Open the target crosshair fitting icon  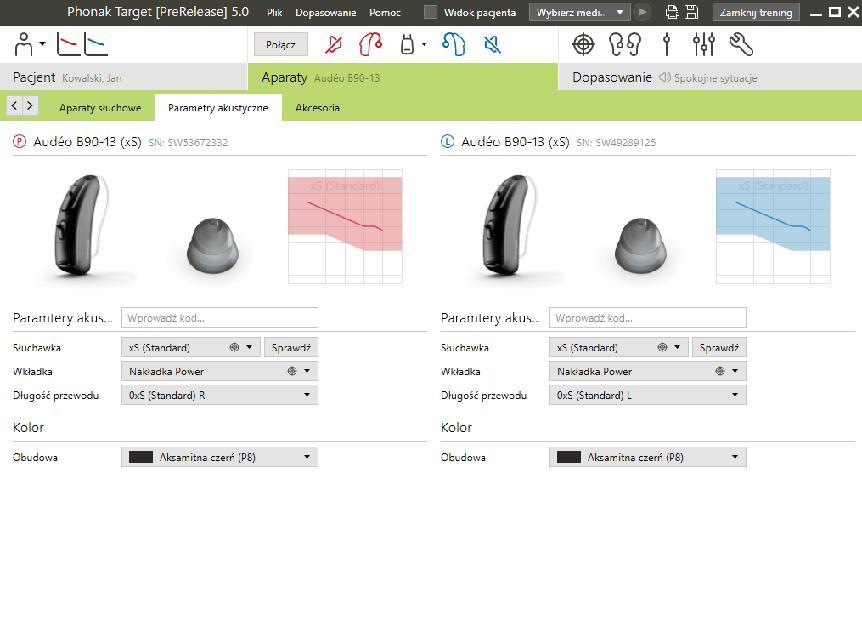click(x=583, y=45)
